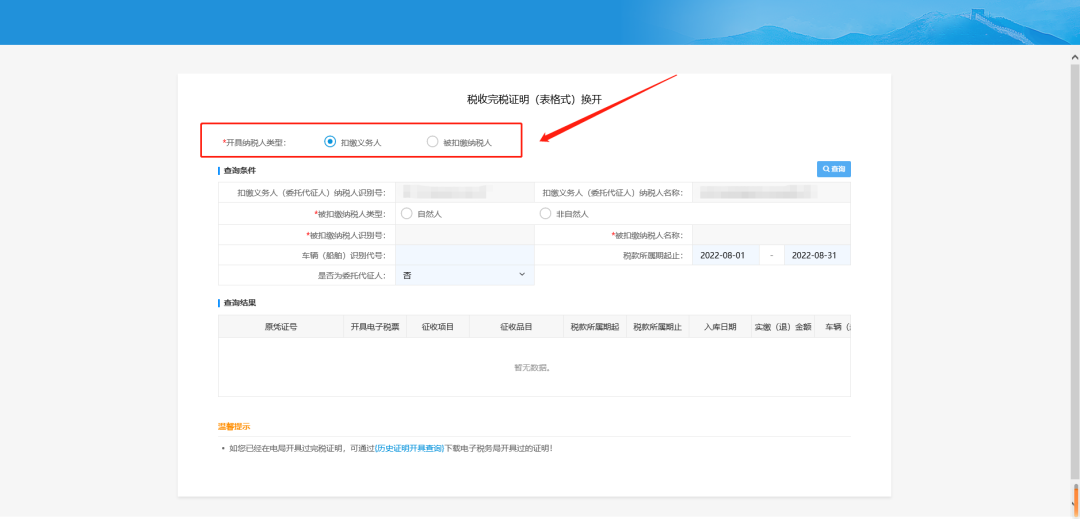Viewport: 1080px width, 519px height.
Task: Click the 查询 search button
Action: tap(833, 169)
